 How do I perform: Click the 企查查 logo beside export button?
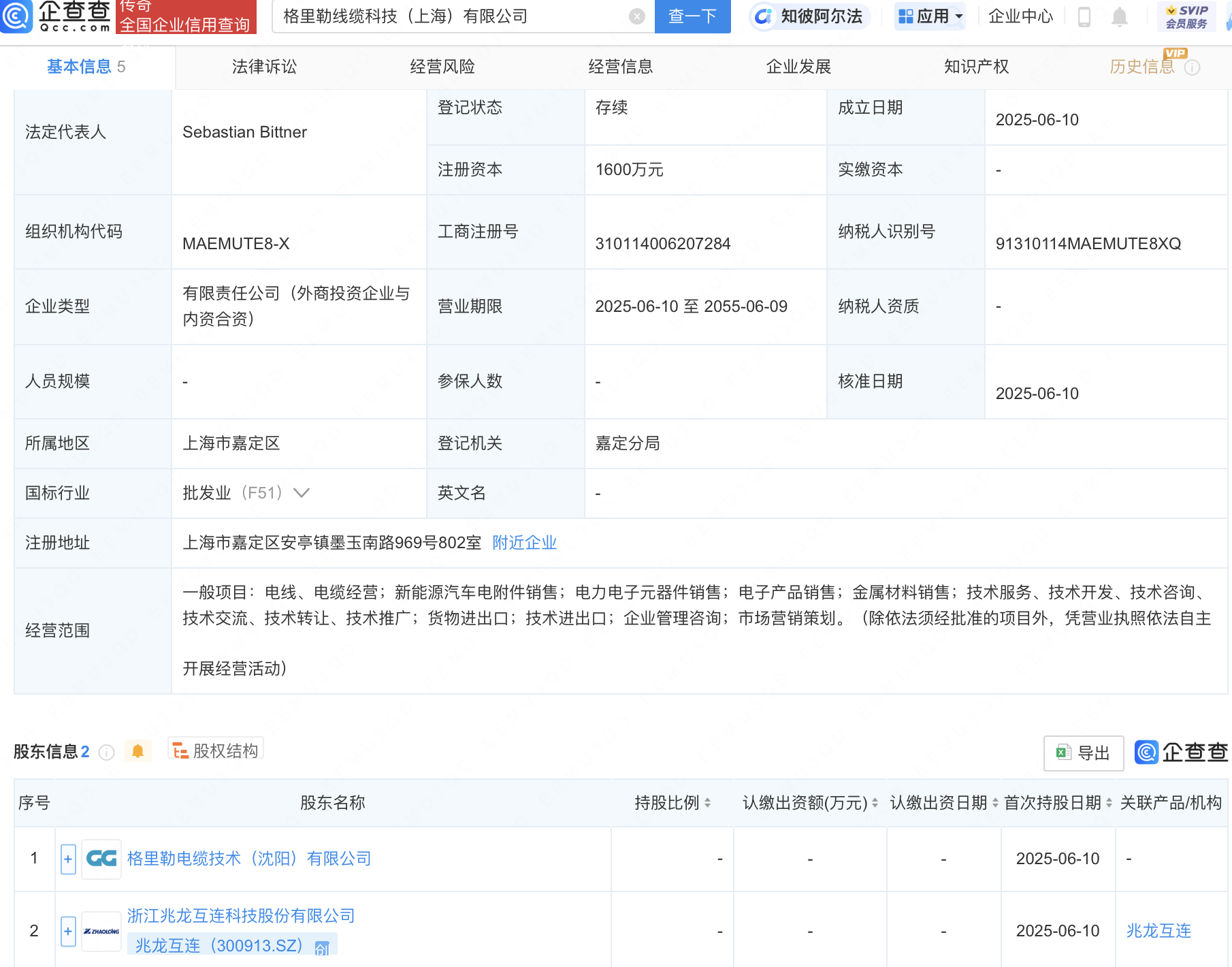point(1182,752)
